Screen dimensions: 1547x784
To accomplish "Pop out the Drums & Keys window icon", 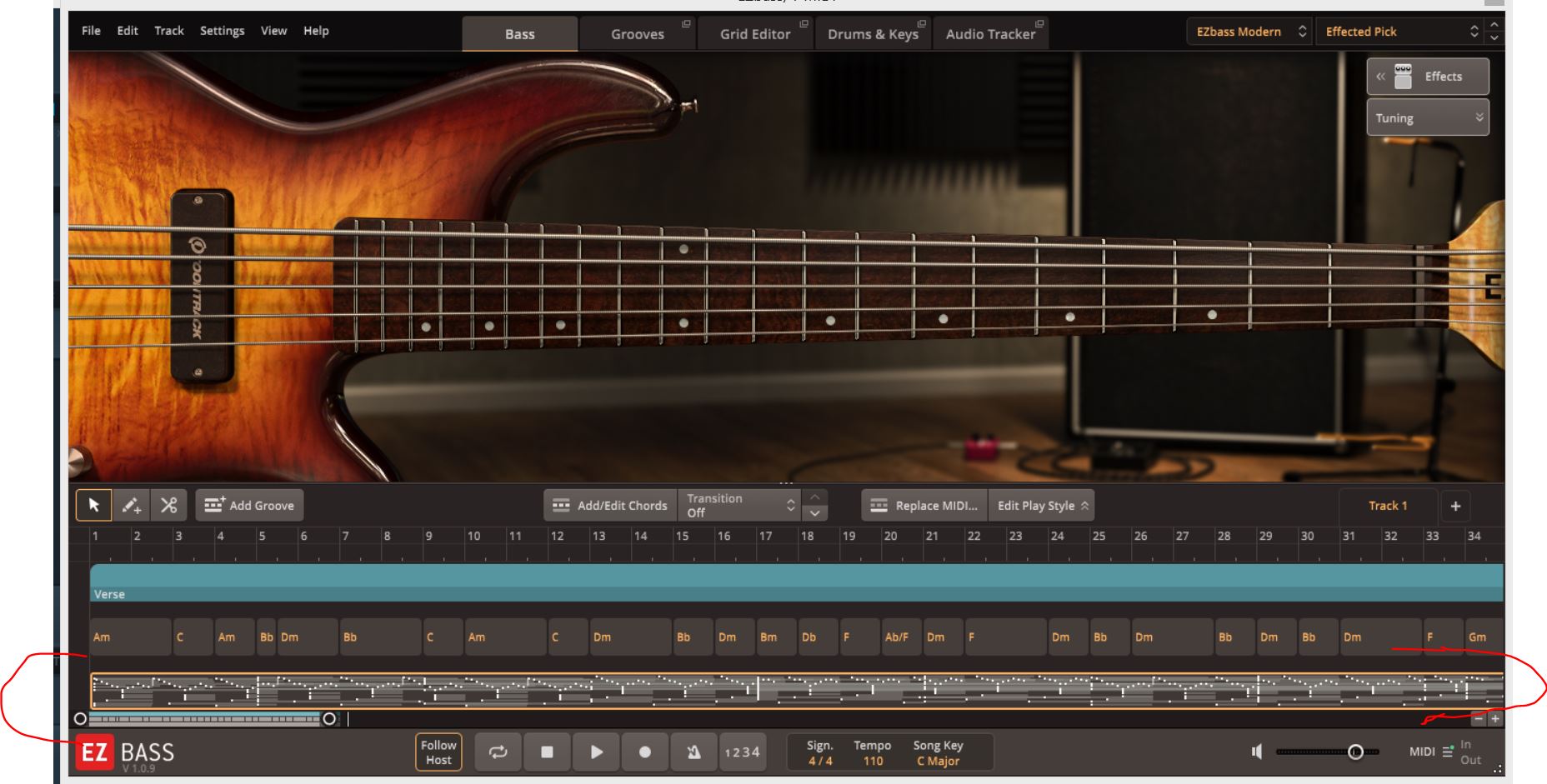I will click(x=921, y=24).
